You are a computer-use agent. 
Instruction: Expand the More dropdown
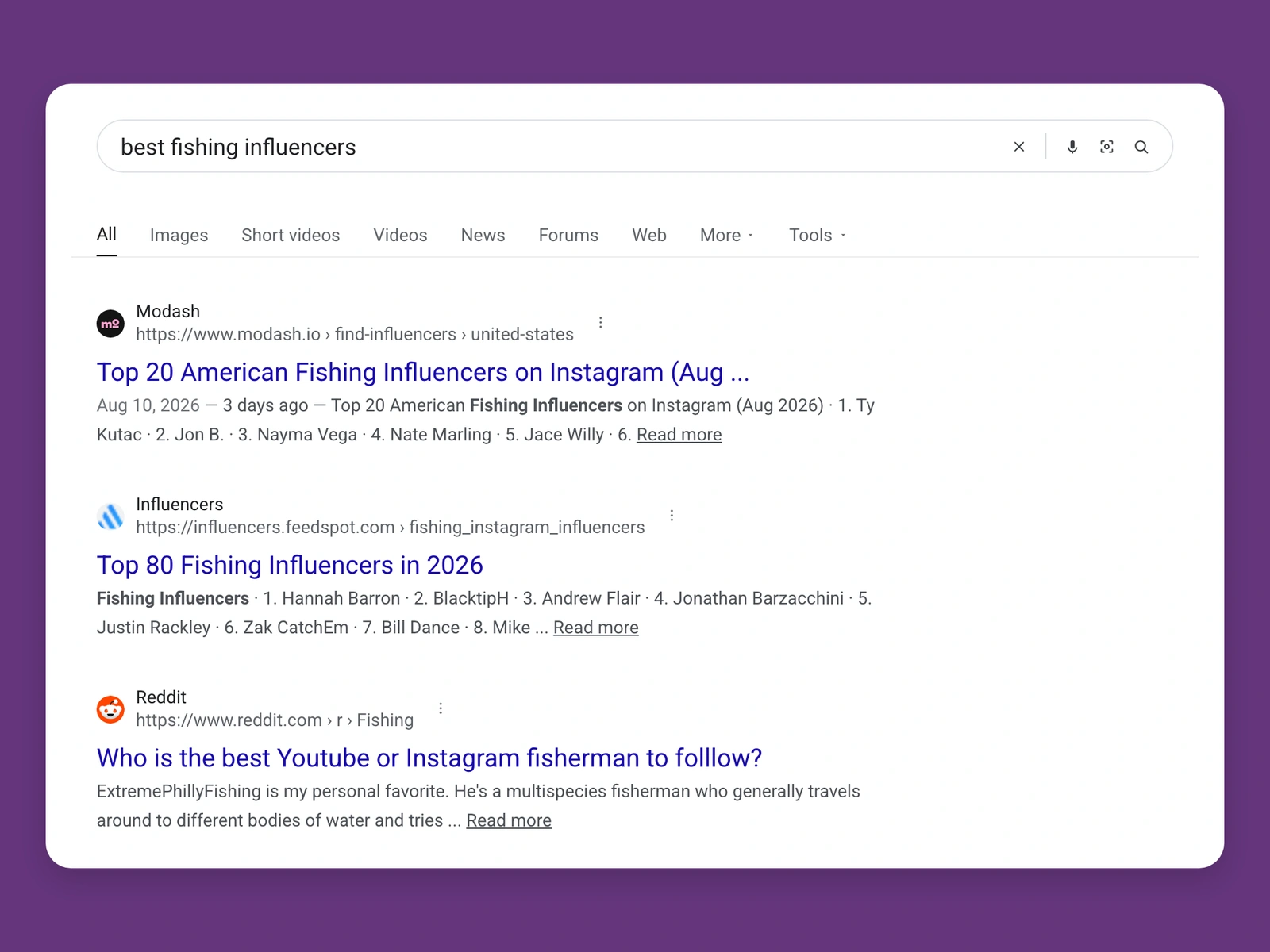(x=727, y=236)
